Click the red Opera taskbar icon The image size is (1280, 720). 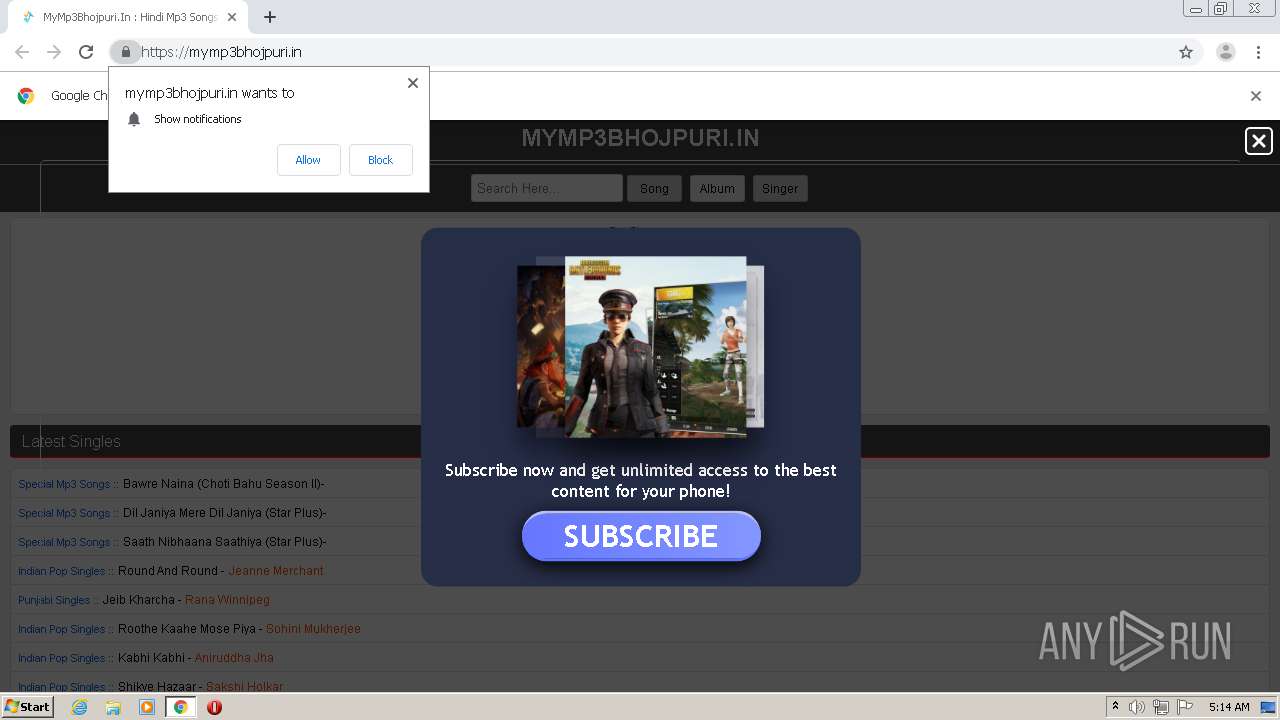tap(214, 707)
